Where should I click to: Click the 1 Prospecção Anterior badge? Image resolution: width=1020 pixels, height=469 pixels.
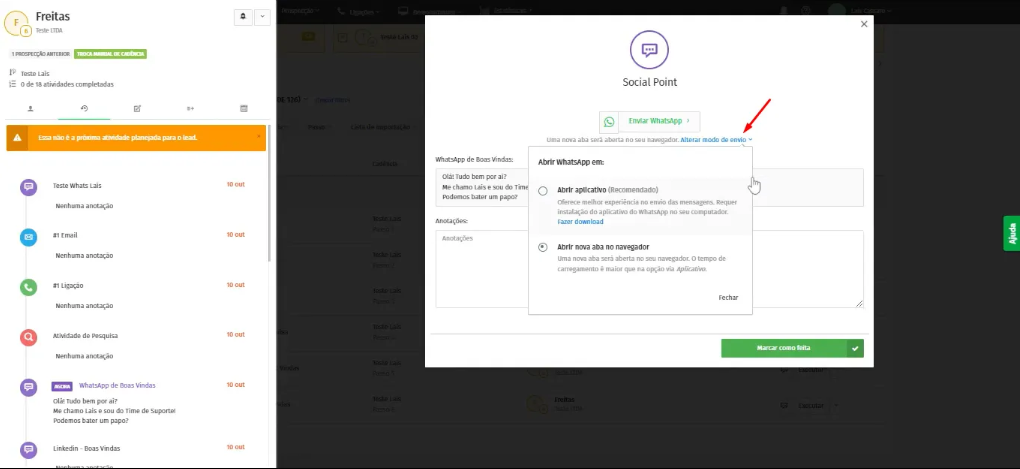40,54
